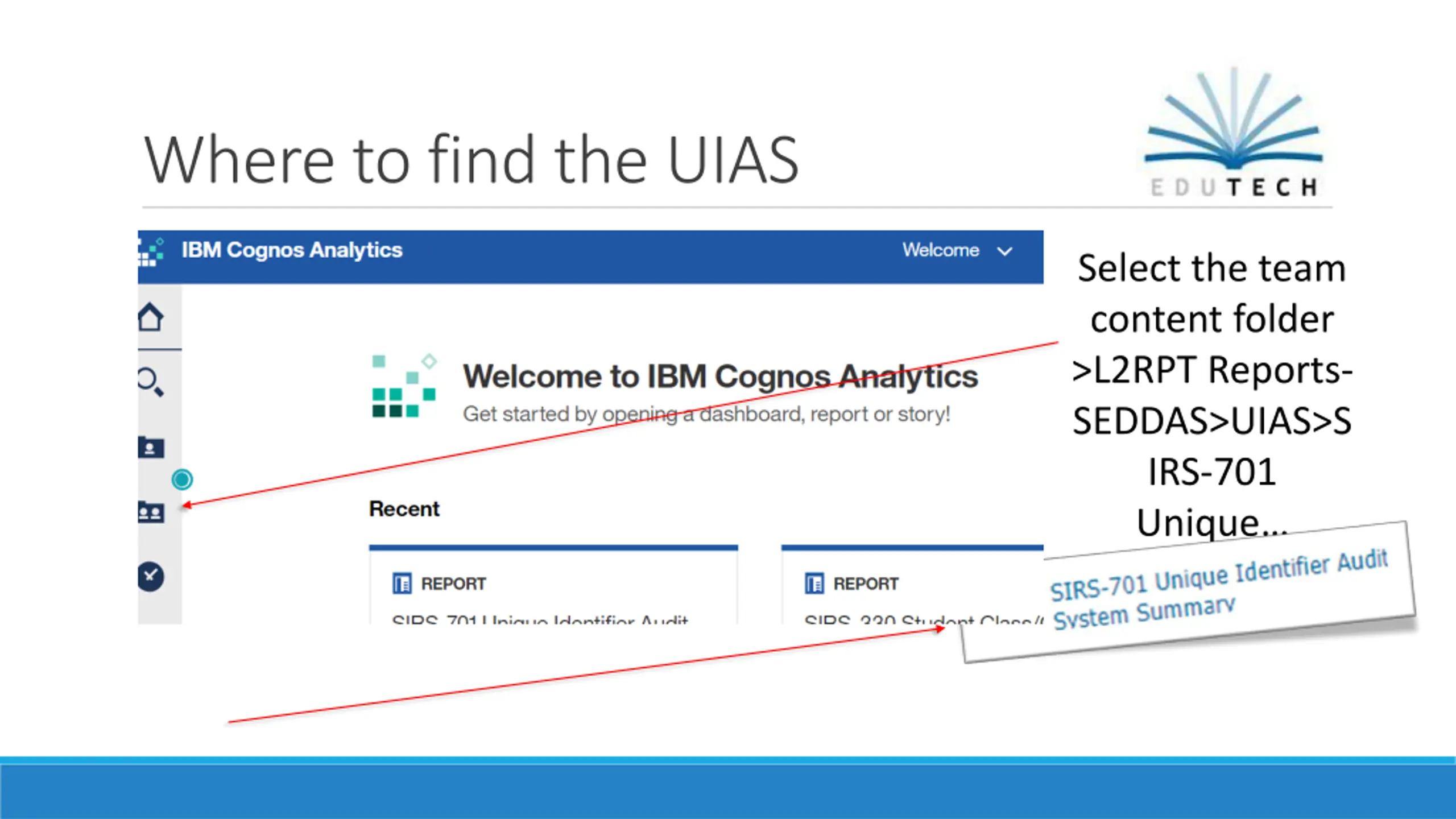Click the Welcome to IBM Cognos Analytics heading
This screenshot has height=819, width=1456.
[721, 377]
